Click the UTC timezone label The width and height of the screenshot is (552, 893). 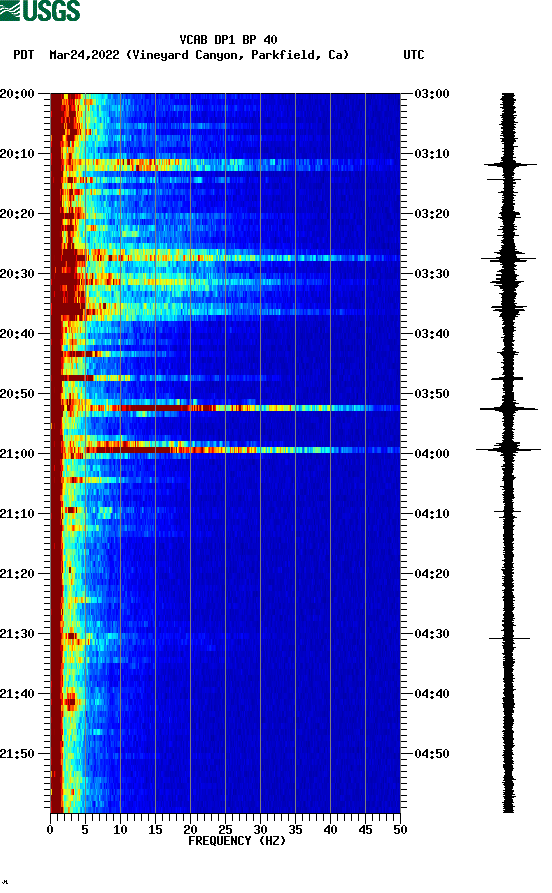click(x=414, y=55)
